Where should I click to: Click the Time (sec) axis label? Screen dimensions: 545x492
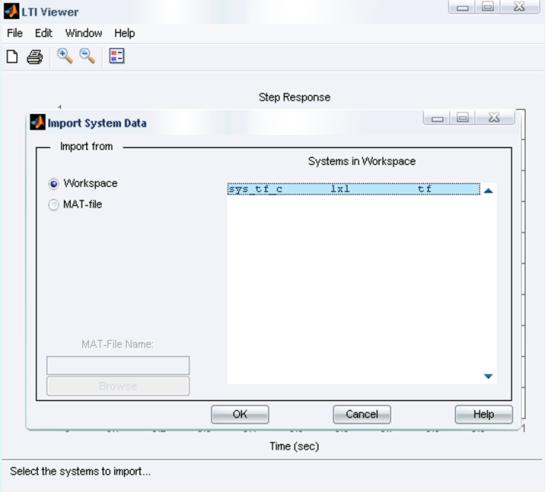[x=294, y=446]
